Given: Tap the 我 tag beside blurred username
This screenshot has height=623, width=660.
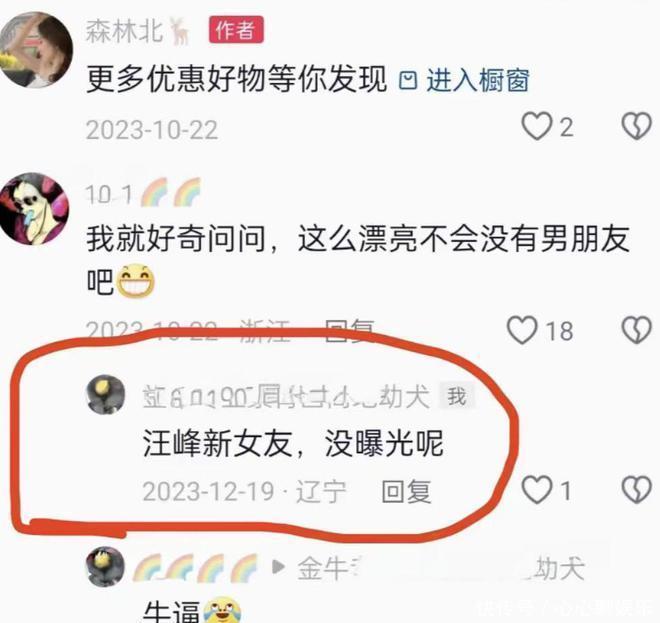Looking at the screenshot, I should click(457, 396).
